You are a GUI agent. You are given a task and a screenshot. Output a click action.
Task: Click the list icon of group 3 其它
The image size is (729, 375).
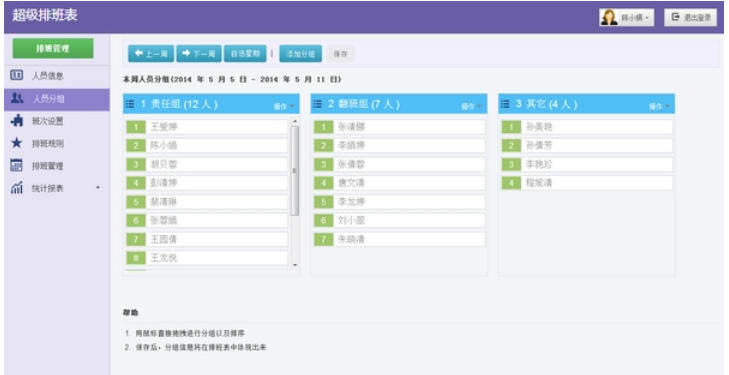[505, 104]
